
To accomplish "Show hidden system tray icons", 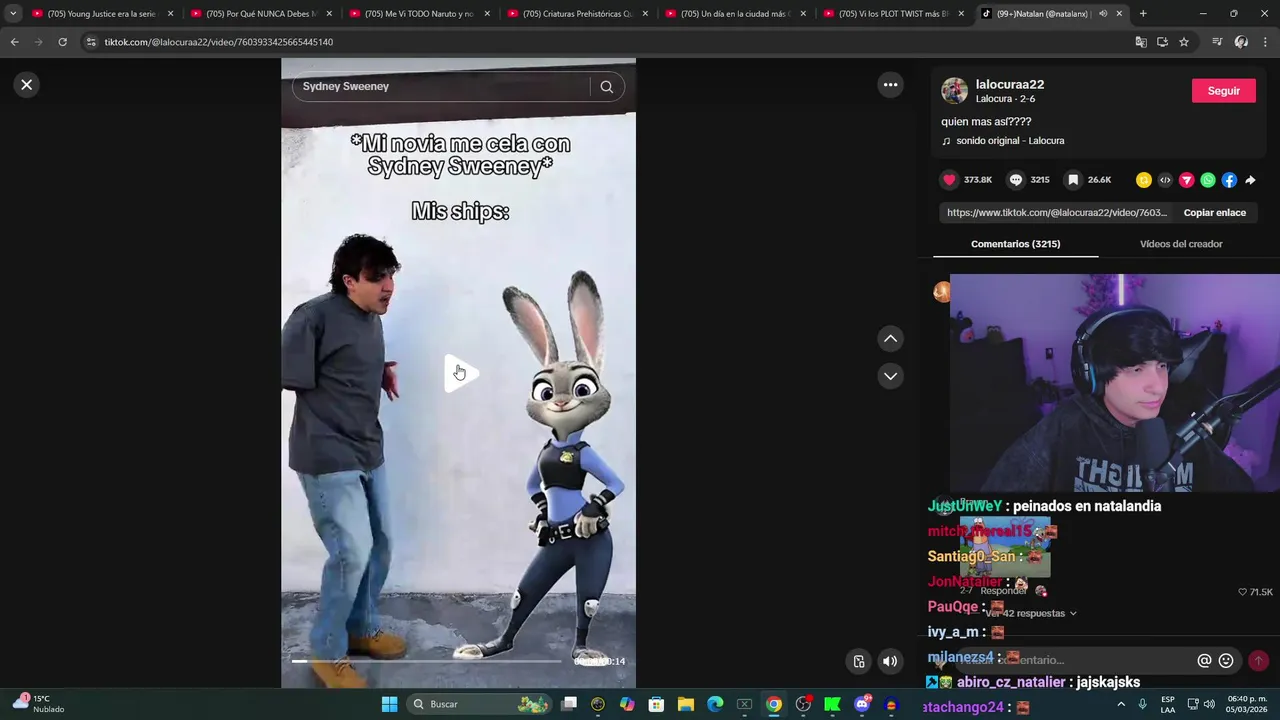I will 1120,704.
